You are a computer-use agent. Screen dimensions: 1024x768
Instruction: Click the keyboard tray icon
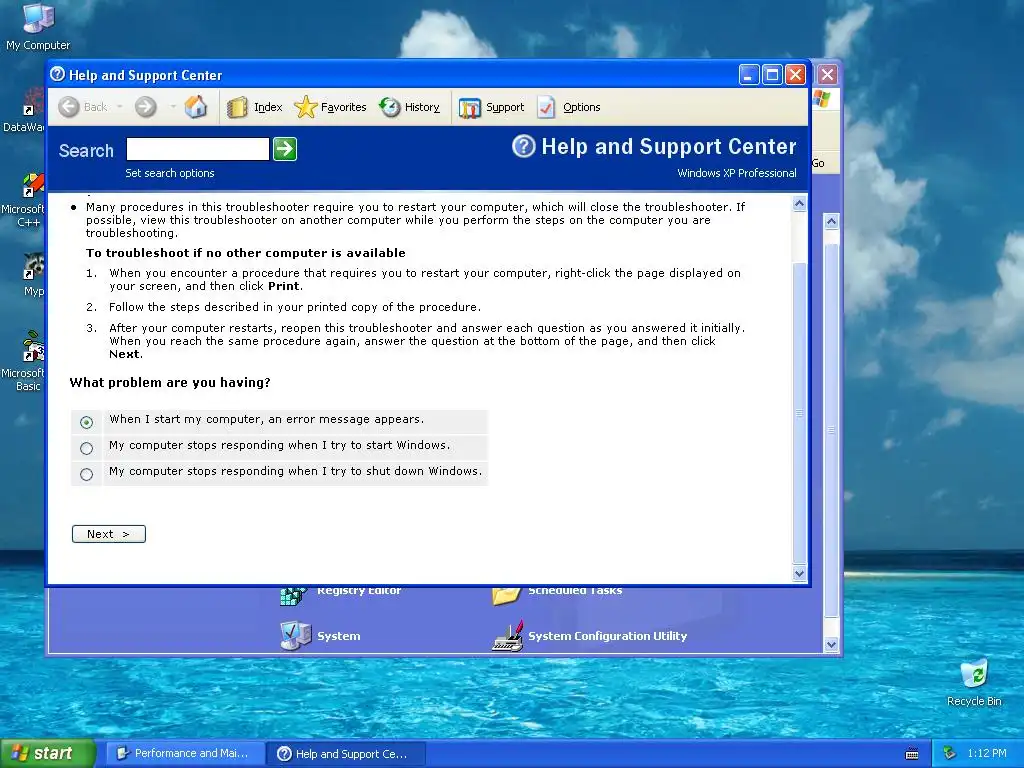(x=912, y=754)
